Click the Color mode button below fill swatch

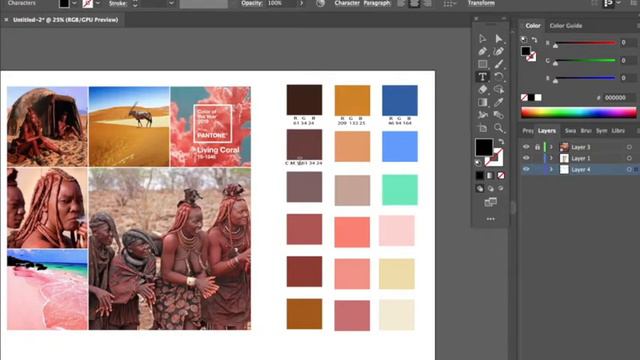pyautogui.click(x=480, y=176)
